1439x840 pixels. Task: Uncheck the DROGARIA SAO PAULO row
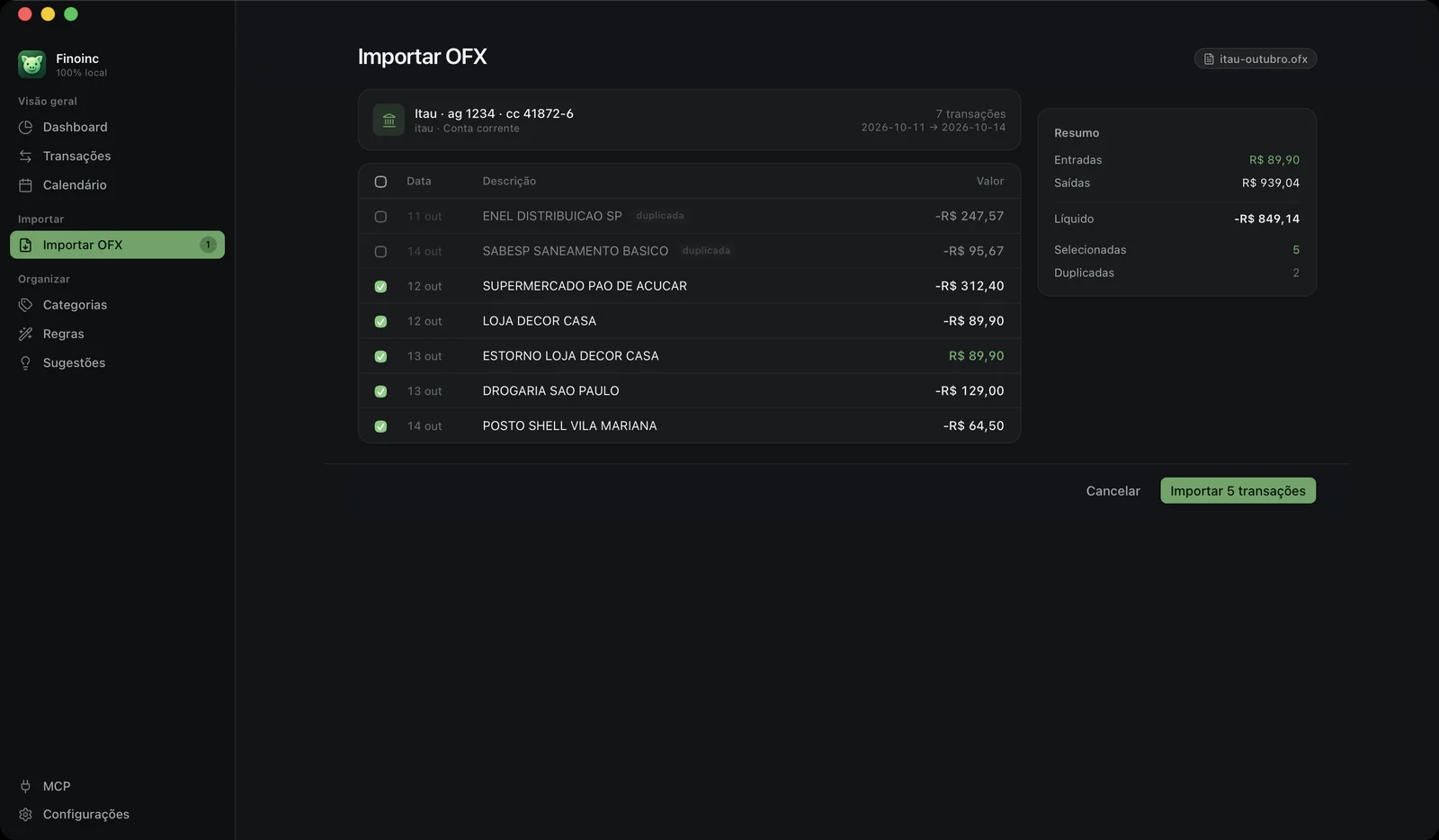[x=380, y=391]
